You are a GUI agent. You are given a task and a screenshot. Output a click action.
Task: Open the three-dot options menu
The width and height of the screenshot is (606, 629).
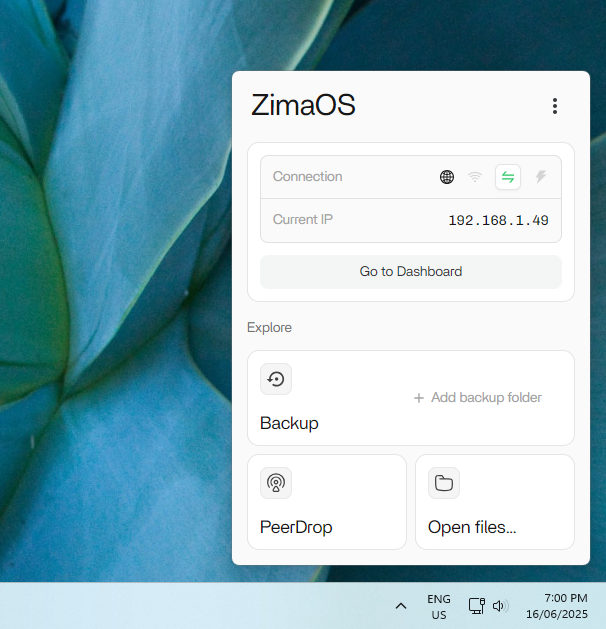tap(555, 106)
